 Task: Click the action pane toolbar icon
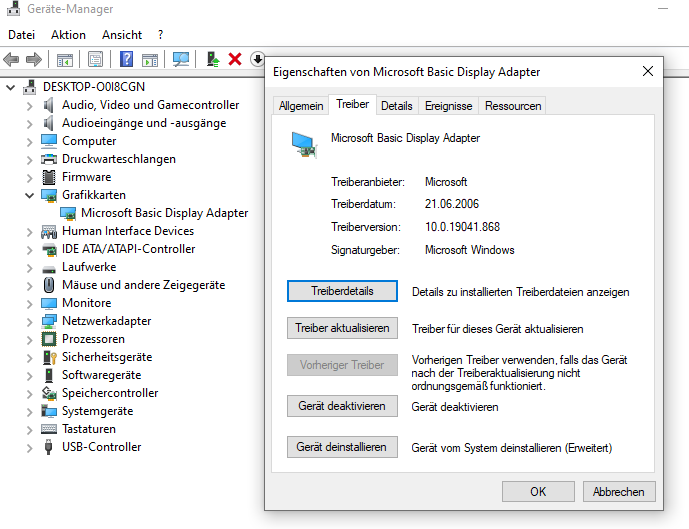tap(150, 59)
